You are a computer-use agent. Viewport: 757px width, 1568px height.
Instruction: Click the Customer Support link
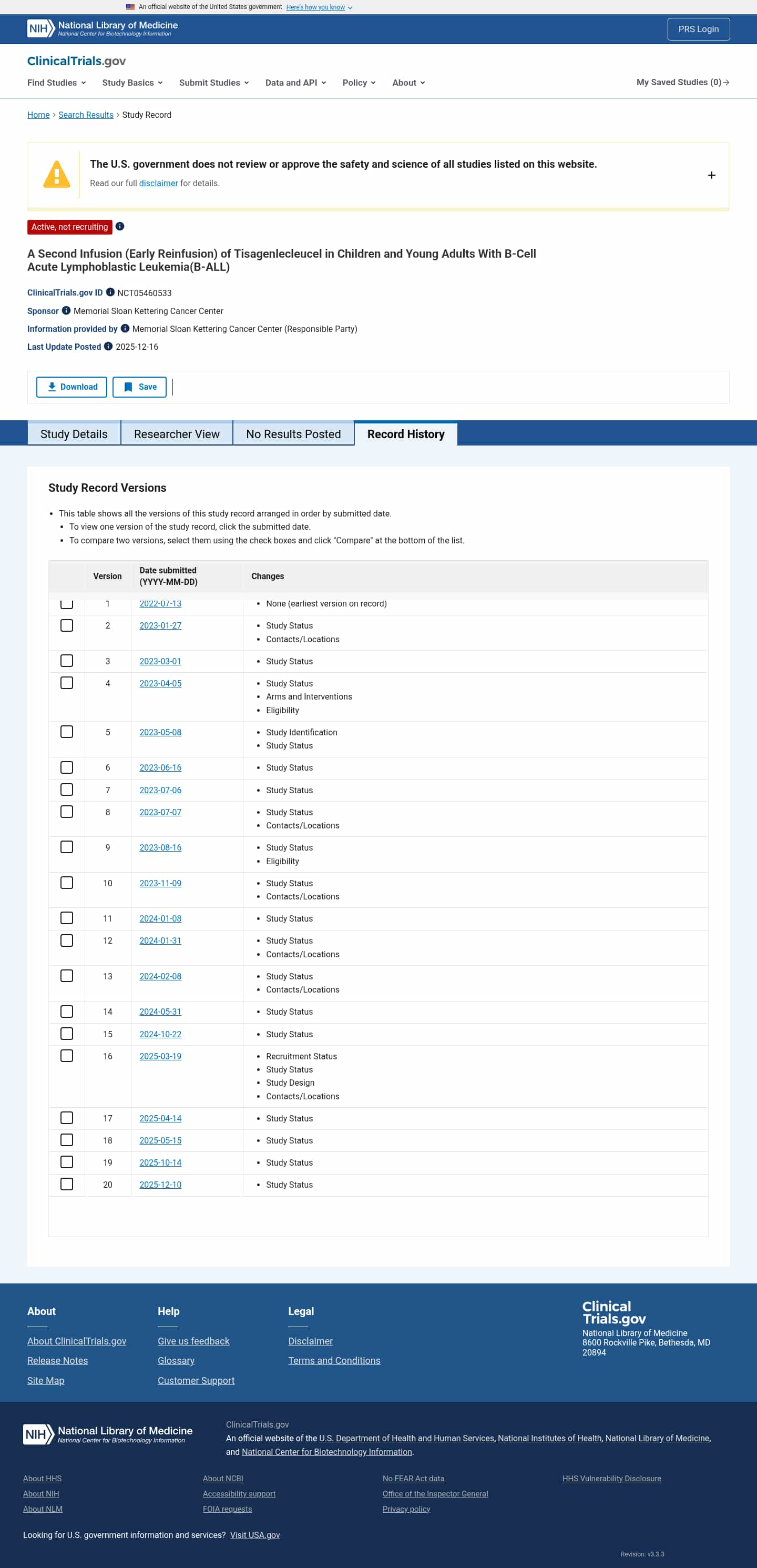pyautogui.click(x=196, y=1381)
